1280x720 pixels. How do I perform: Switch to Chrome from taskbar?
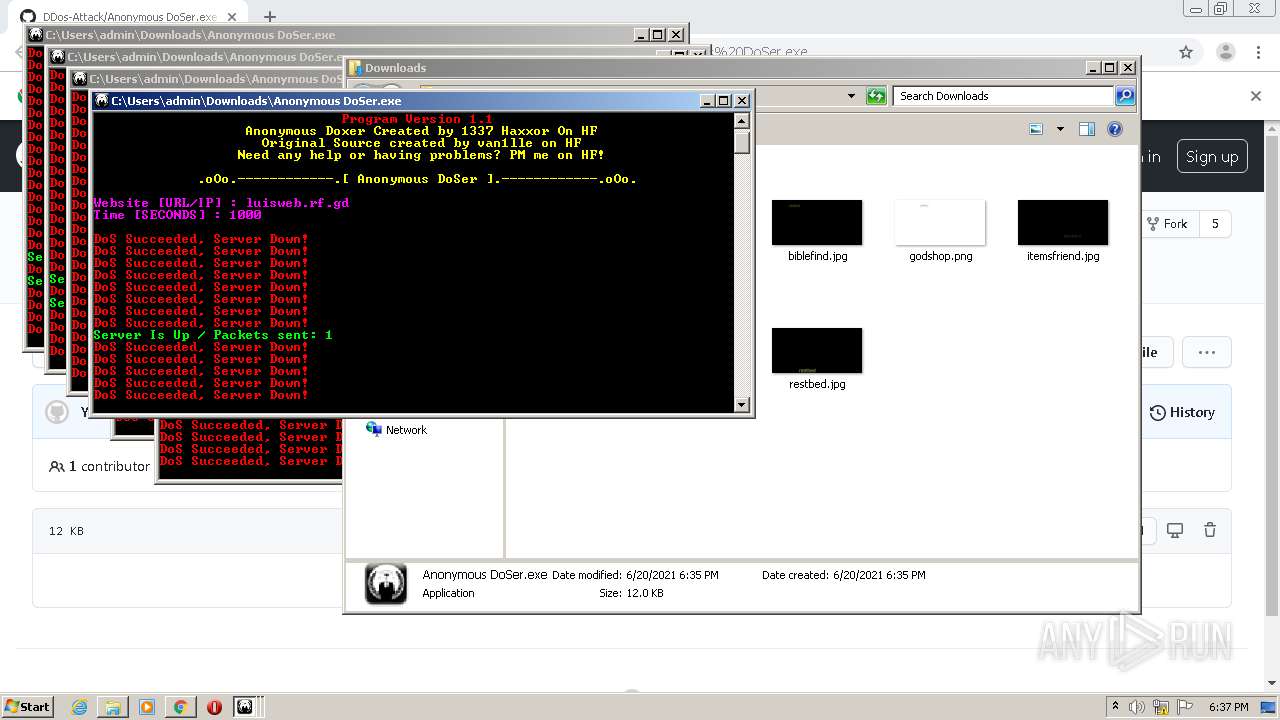coord(180,707)
